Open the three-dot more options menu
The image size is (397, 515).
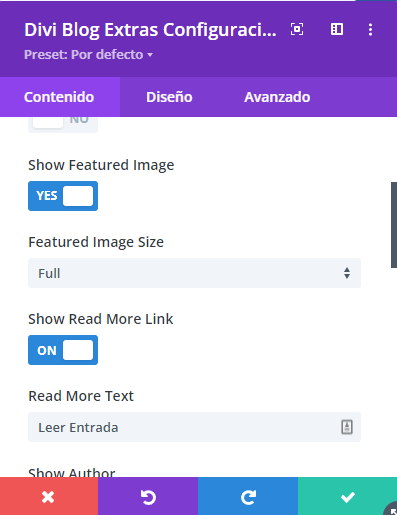[370, 30]
